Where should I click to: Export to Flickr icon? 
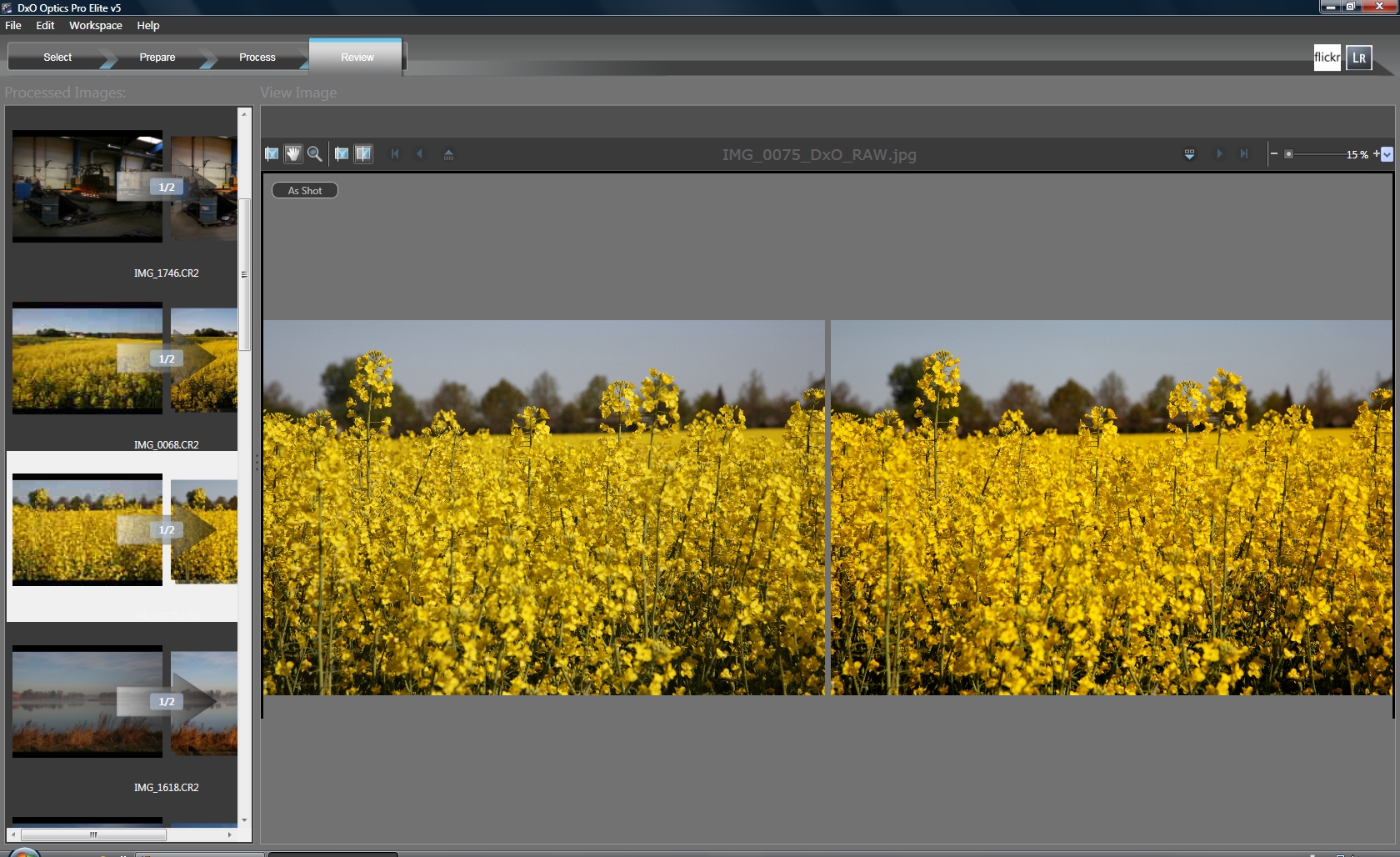tap(1327, 58)
